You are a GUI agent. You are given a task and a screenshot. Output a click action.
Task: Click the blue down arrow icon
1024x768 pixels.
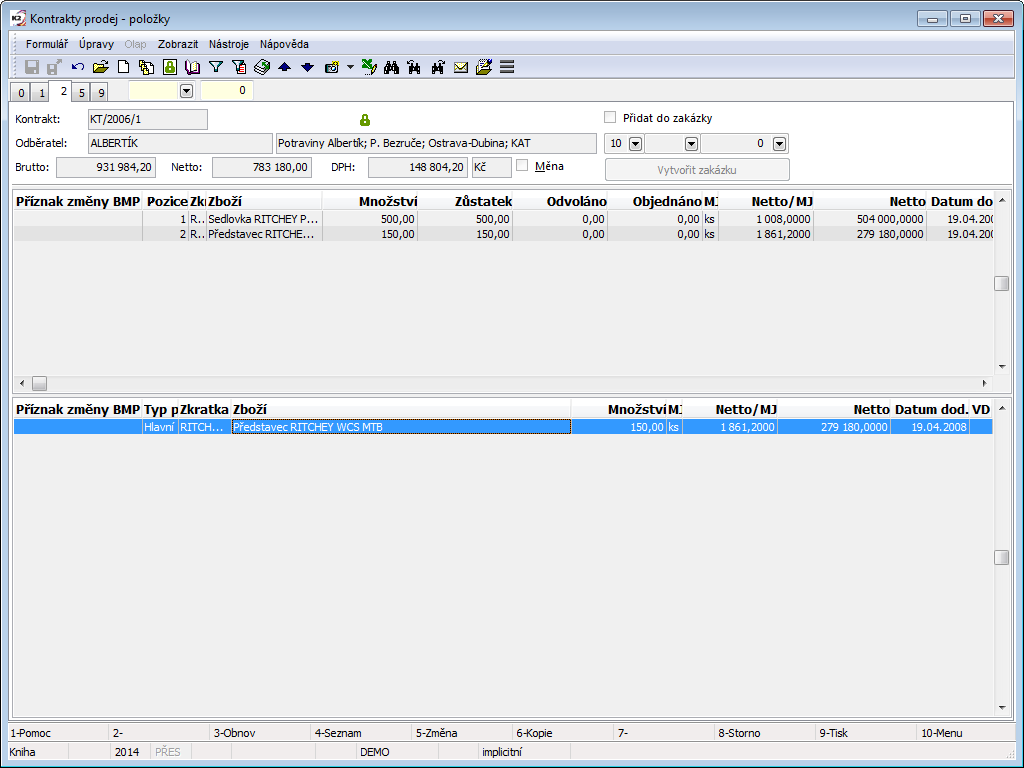[307, 67]
